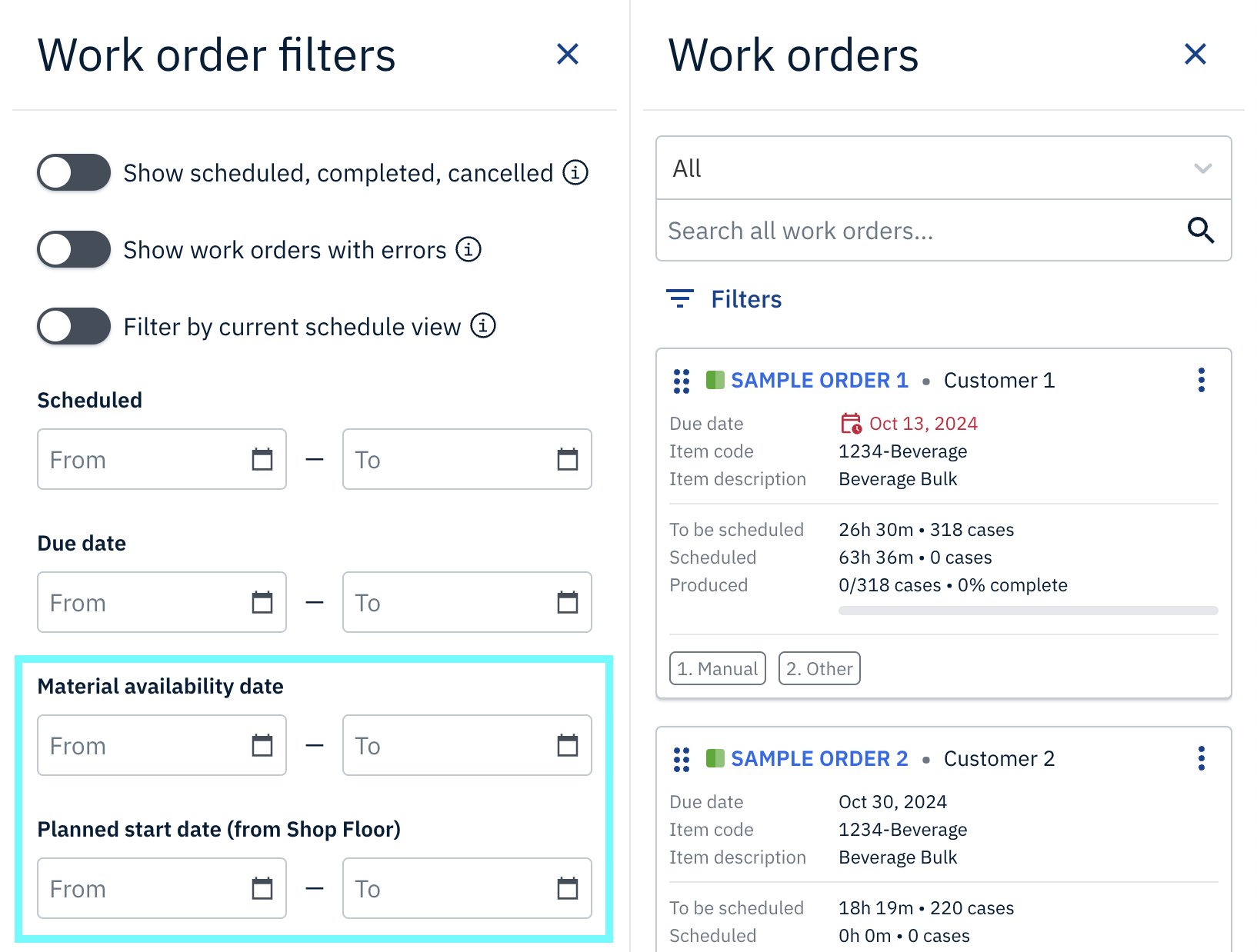Open calendar icon in Scheduled From field
The height and width of the screenshot is (952, 1257).
(262, 459)
